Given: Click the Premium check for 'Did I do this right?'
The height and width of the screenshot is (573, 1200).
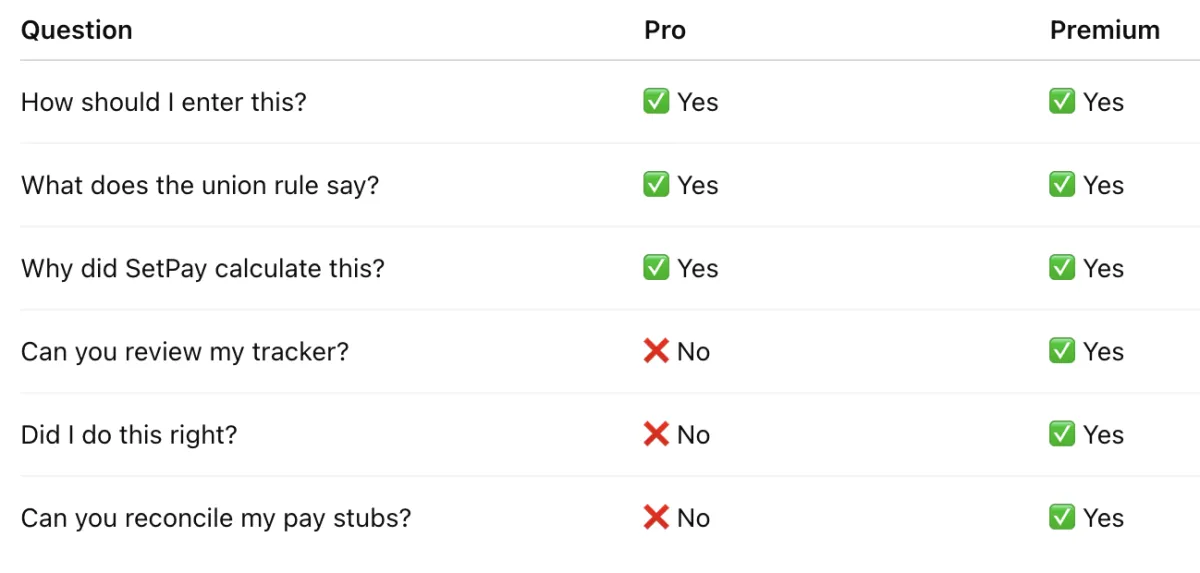Looking at the screenshot, I should 1062,435.
